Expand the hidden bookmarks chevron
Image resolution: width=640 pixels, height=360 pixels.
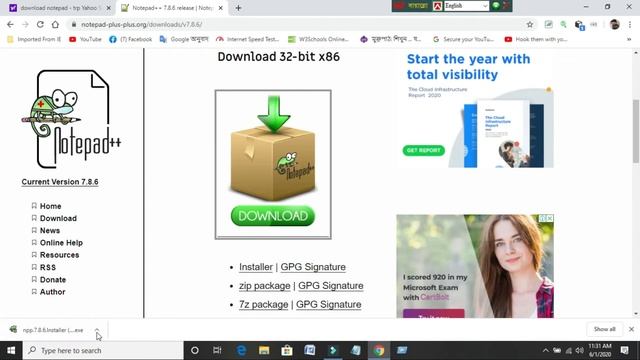coord(629,39)
